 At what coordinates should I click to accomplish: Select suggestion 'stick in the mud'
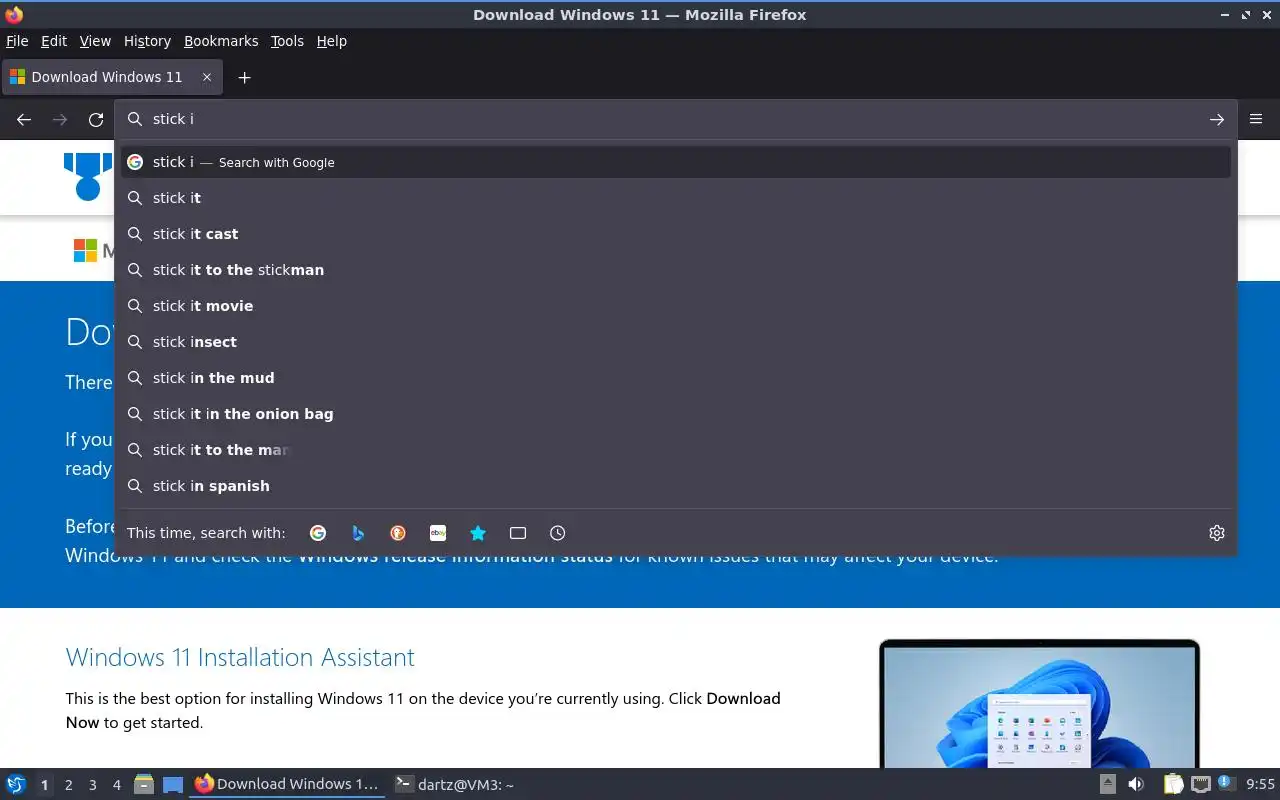(676, 378)
